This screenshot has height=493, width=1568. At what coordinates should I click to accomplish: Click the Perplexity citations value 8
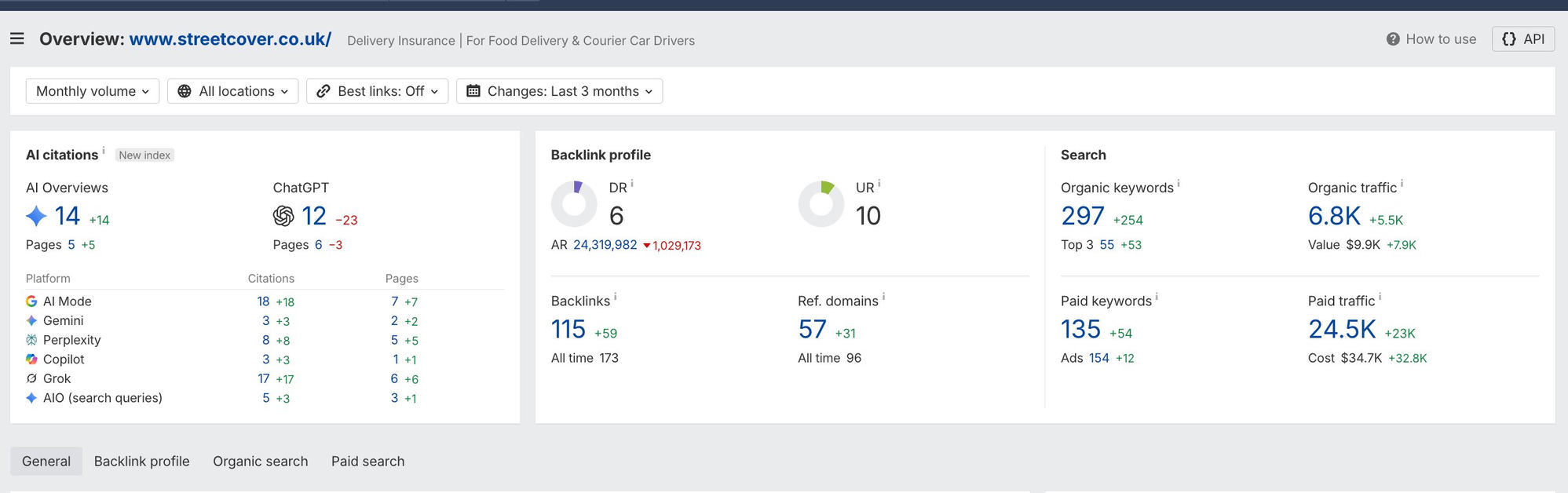click(266, 340)
